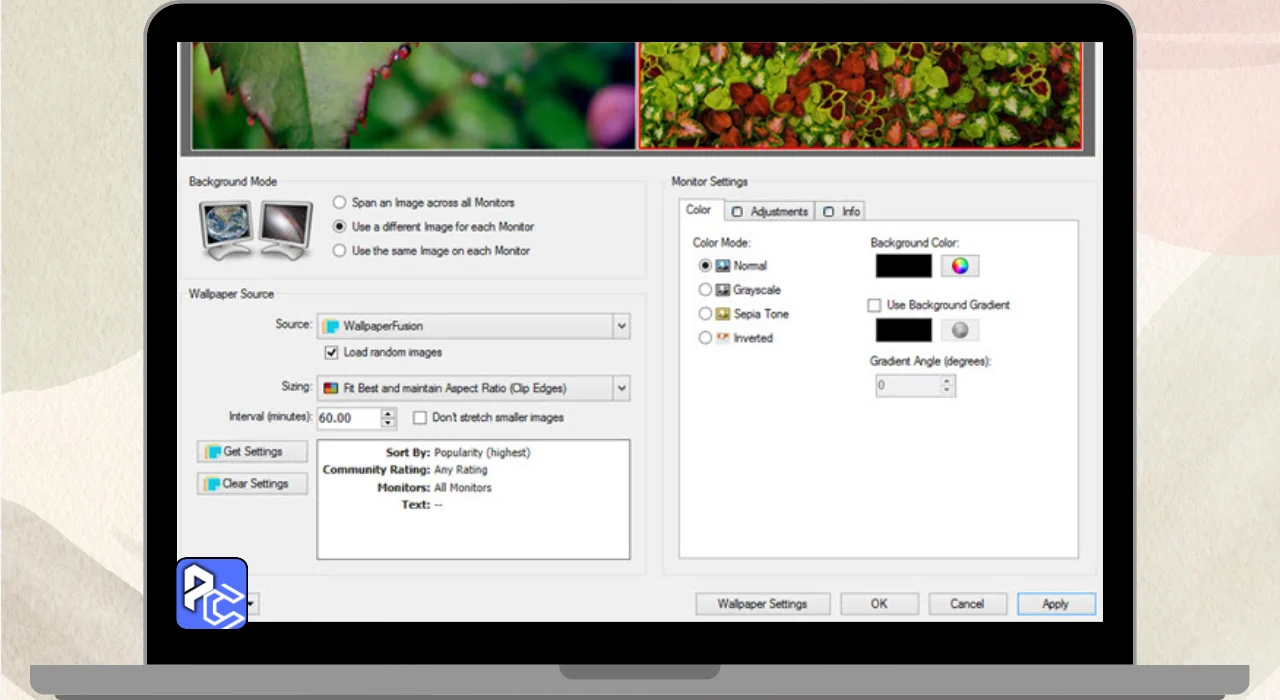
Task: Click the Get Settings button
Action: click(x=252, y=452)
